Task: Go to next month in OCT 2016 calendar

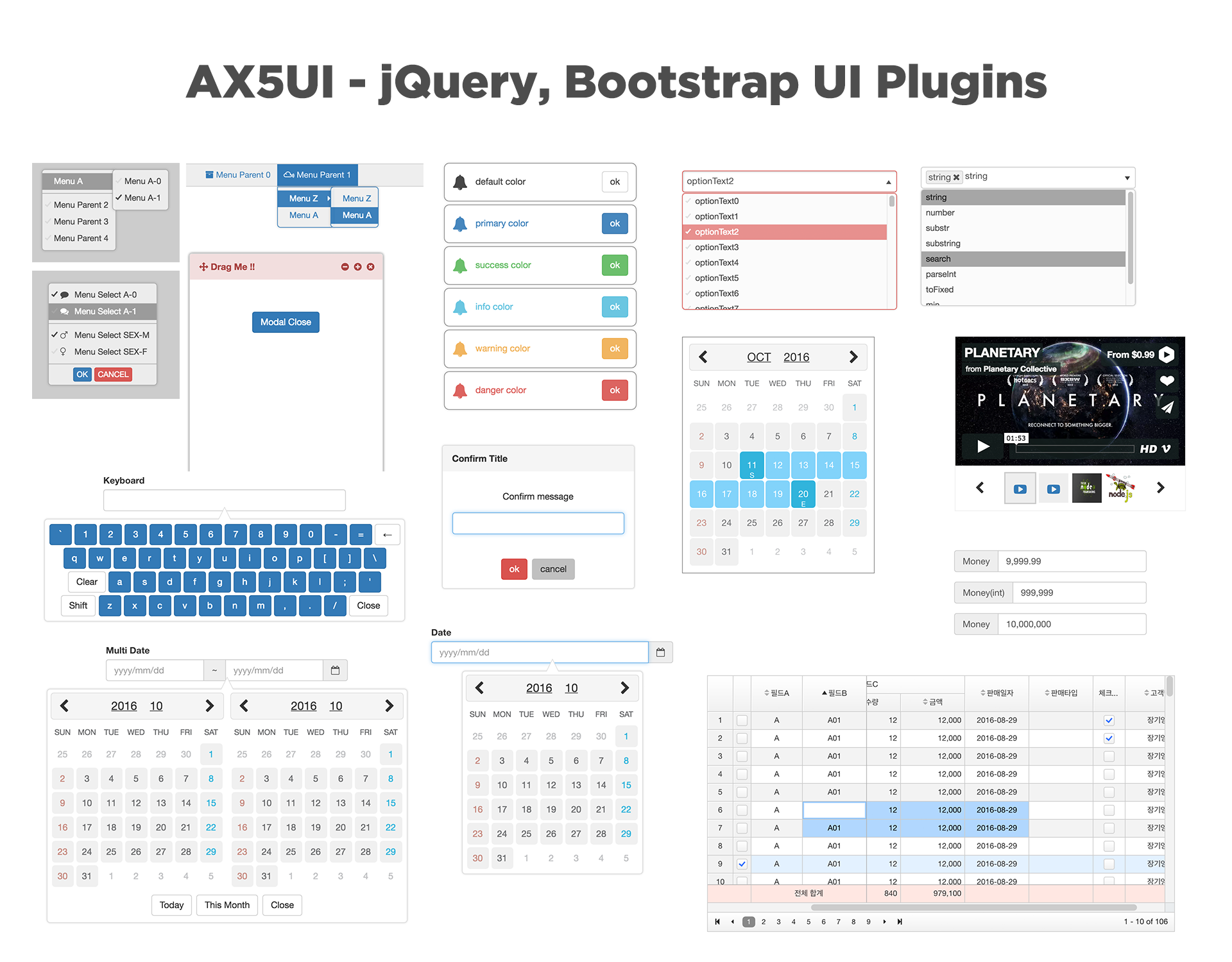Action: click(x=853, y=357)
